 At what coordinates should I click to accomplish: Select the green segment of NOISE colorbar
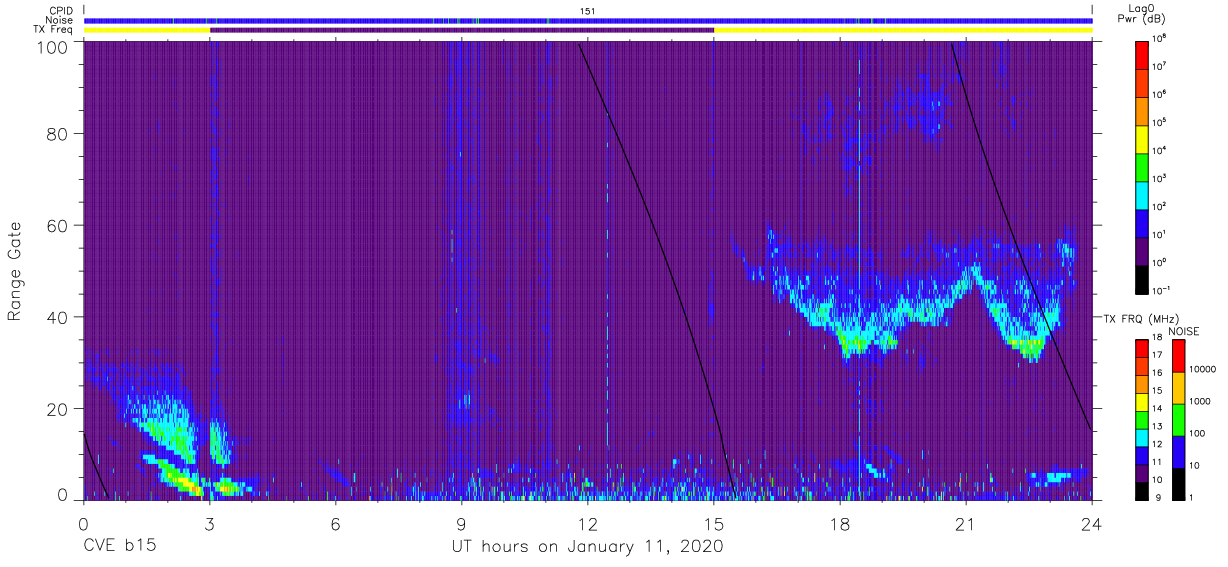click(x=1179, y=420)
